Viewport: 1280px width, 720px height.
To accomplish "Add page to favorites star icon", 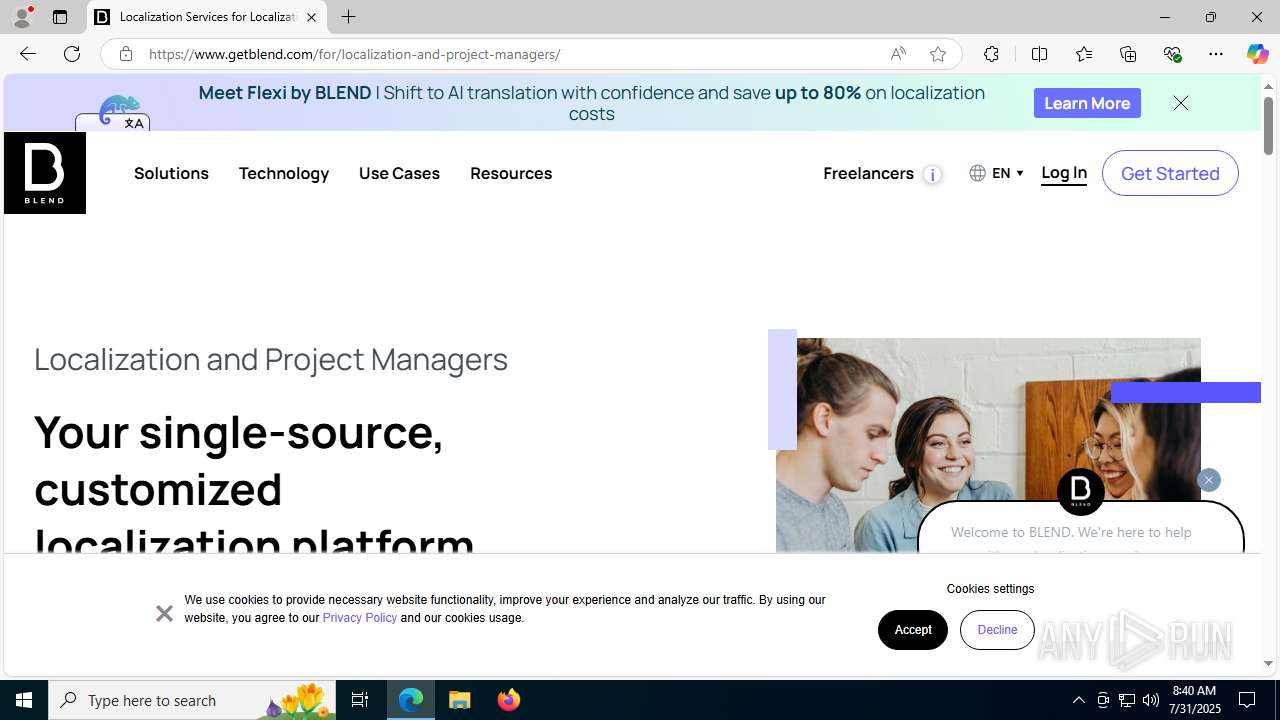I will [937, 54].
